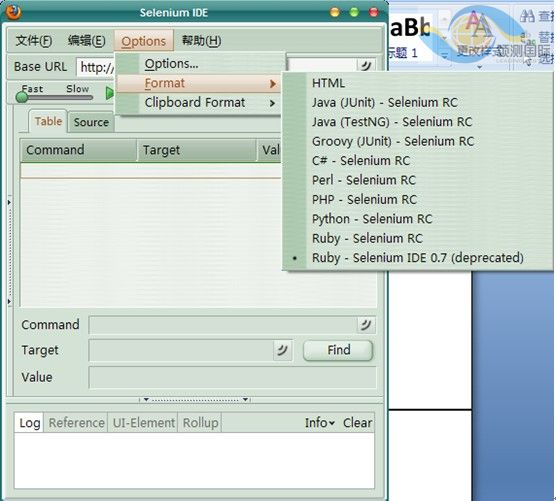Click the green maximize button of Selenium IDE
556x501 pixels.
point(354,12)
